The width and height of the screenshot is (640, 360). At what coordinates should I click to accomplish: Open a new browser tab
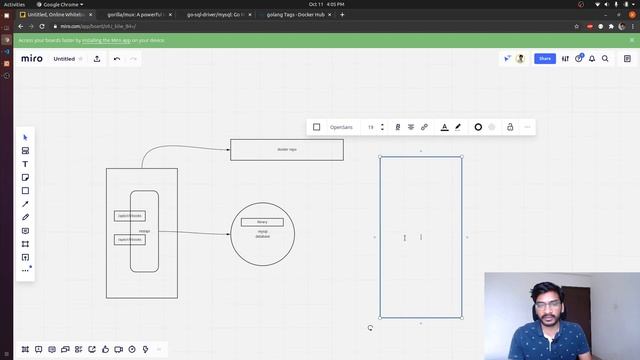tap(342, 15)
